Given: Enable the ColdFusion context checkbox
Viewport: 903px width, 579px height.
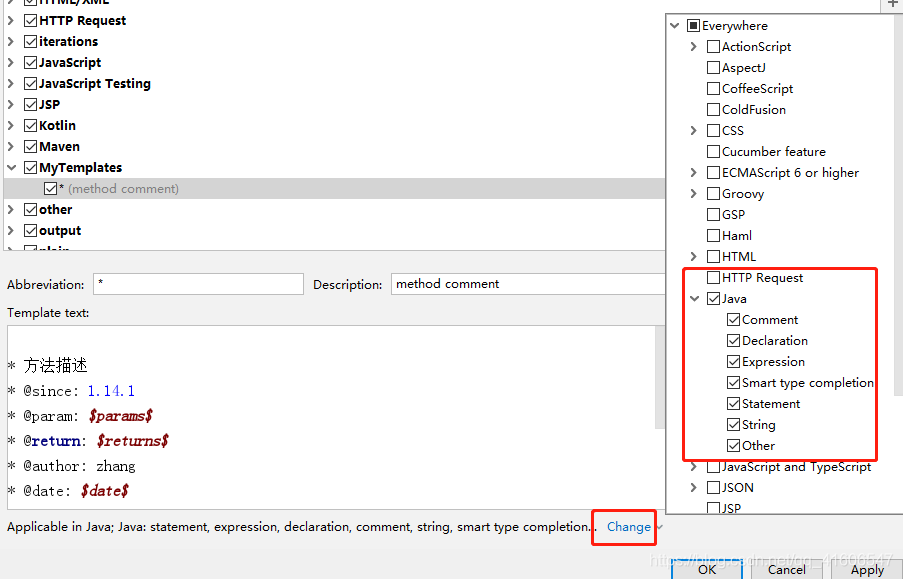Looking at the screenshot, I should point(713,109).
